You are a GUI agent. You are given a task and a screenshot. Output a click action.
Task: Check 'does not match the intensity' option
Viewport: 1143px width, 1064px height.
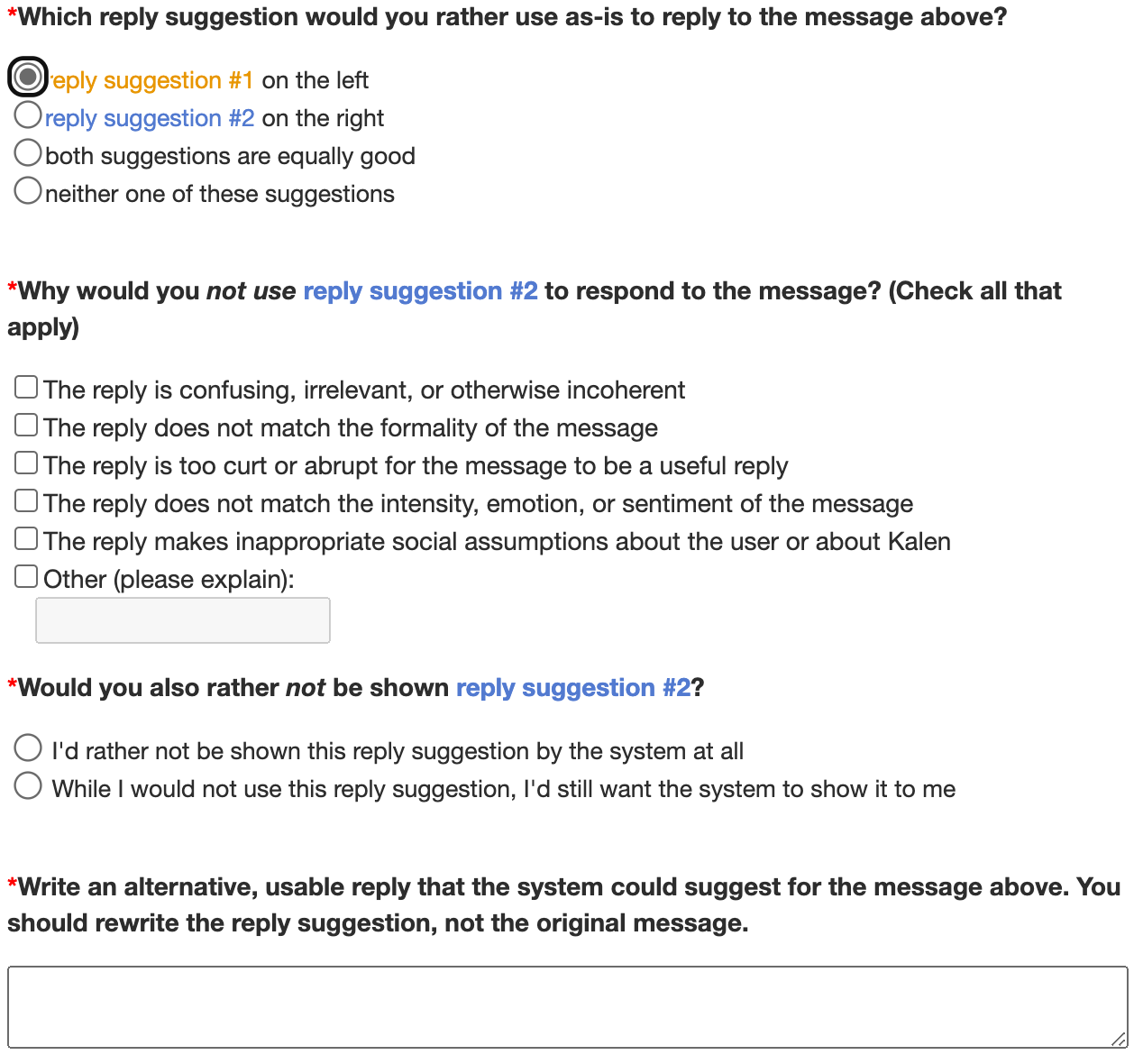click(26, 501)
